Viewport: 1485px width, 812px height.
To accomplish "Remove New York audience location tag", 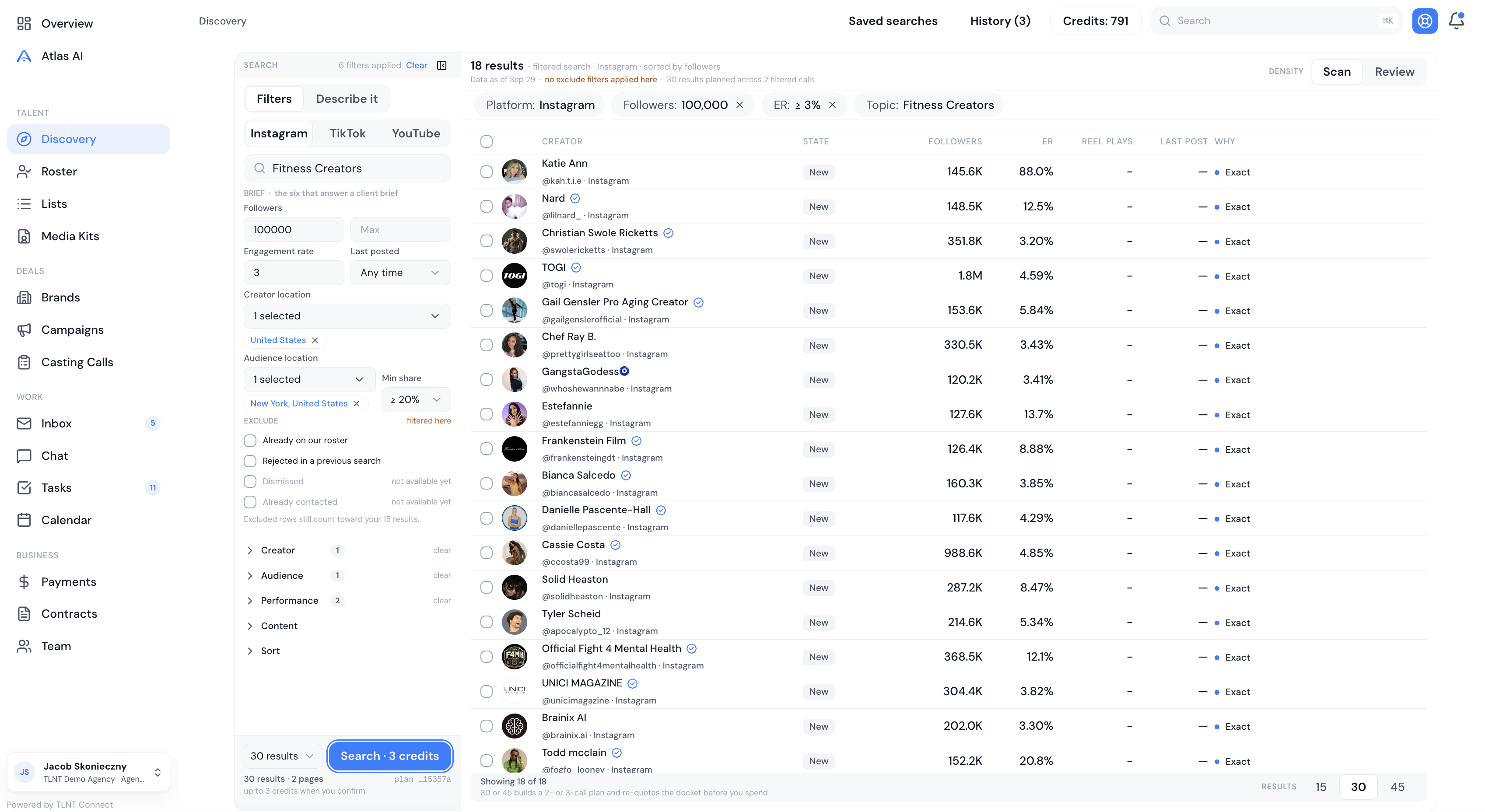I will [356, 403].
